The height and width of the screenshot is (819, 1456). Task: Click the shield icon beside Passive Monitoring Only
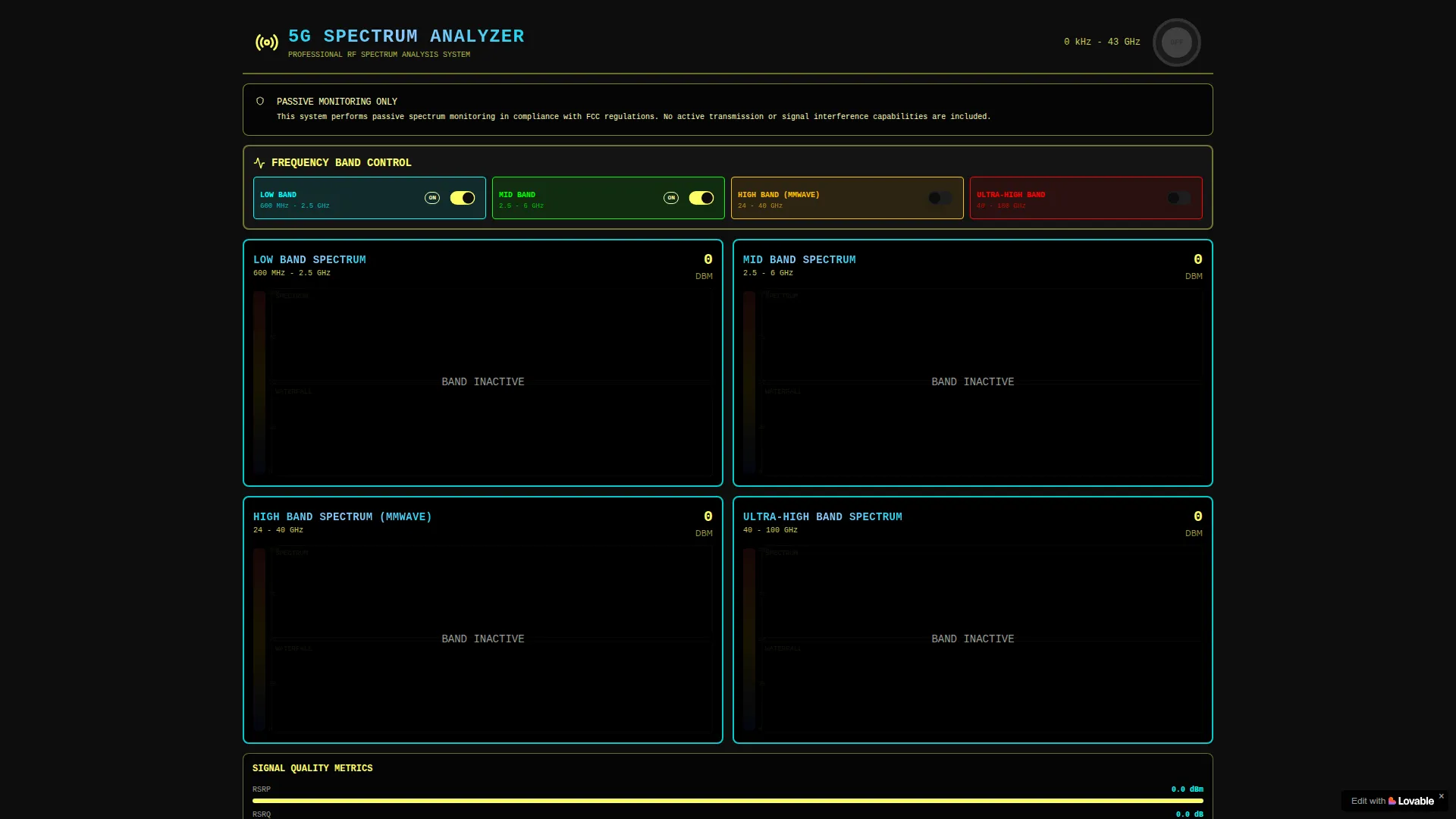(x=260, y=101)
